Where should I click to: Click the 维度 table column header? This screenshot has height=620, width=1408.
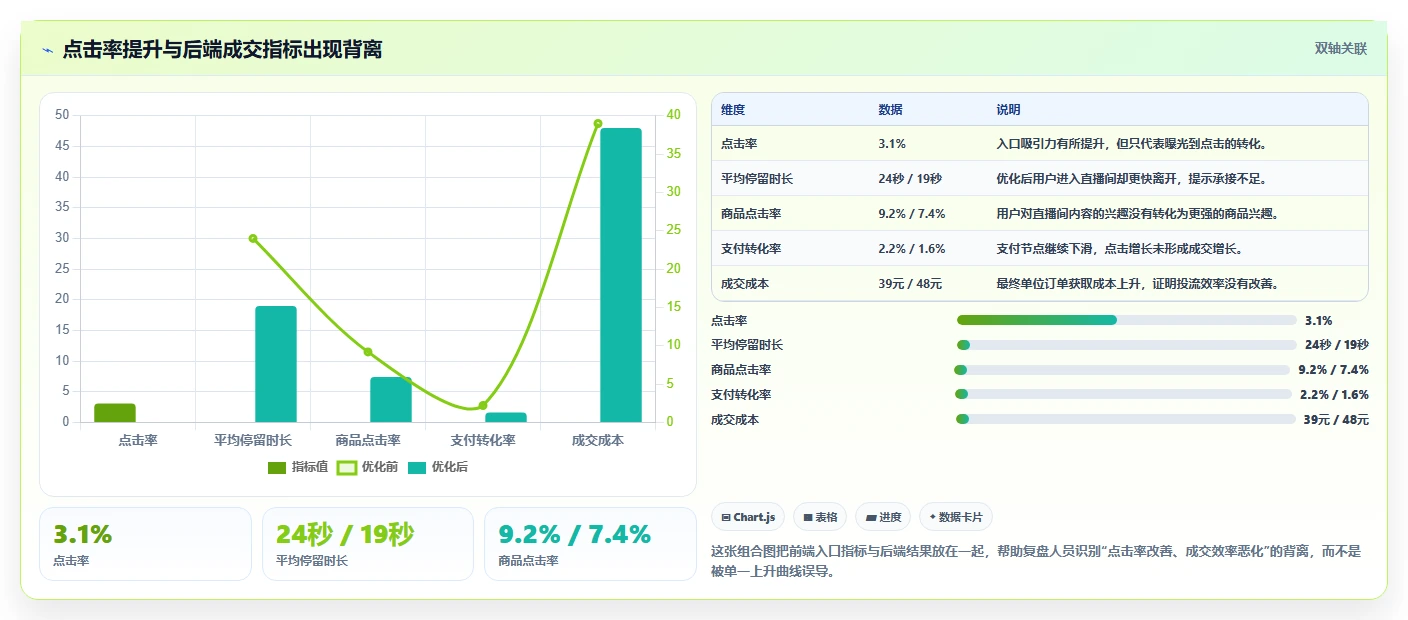[x=733, y=110]
